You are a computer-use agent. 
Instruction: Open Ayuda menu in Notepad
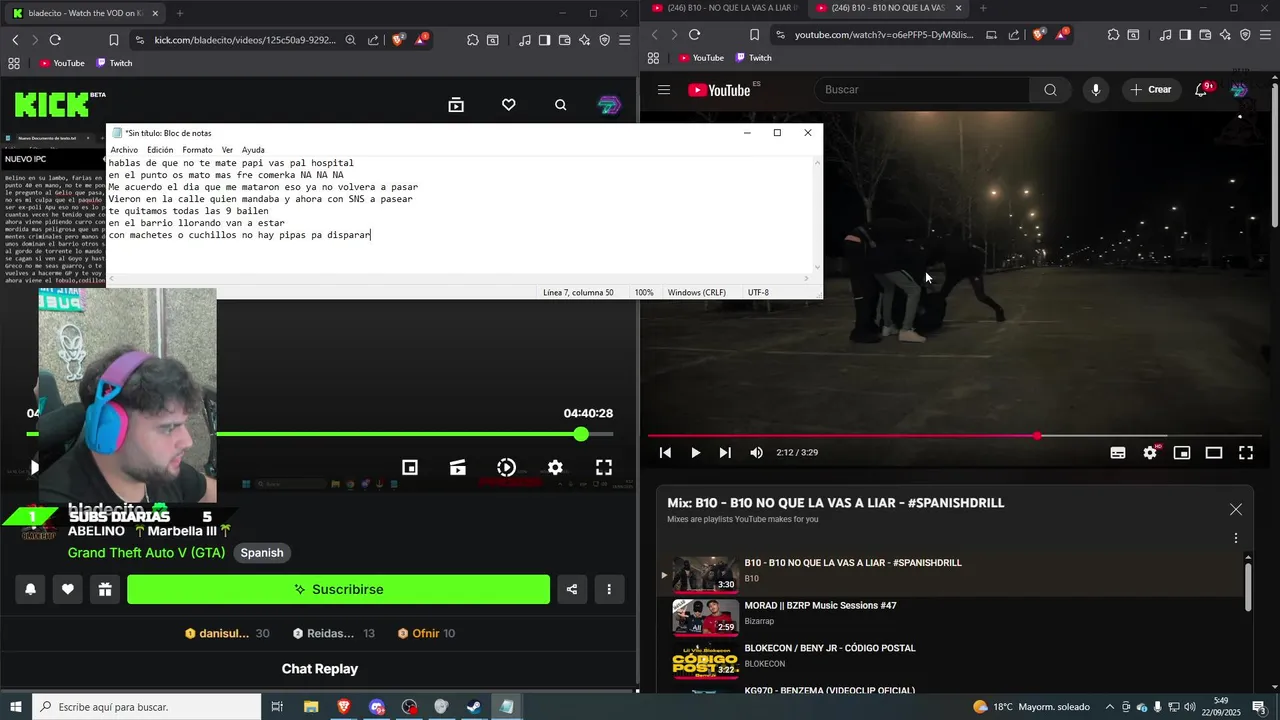(x=253, y=150)
